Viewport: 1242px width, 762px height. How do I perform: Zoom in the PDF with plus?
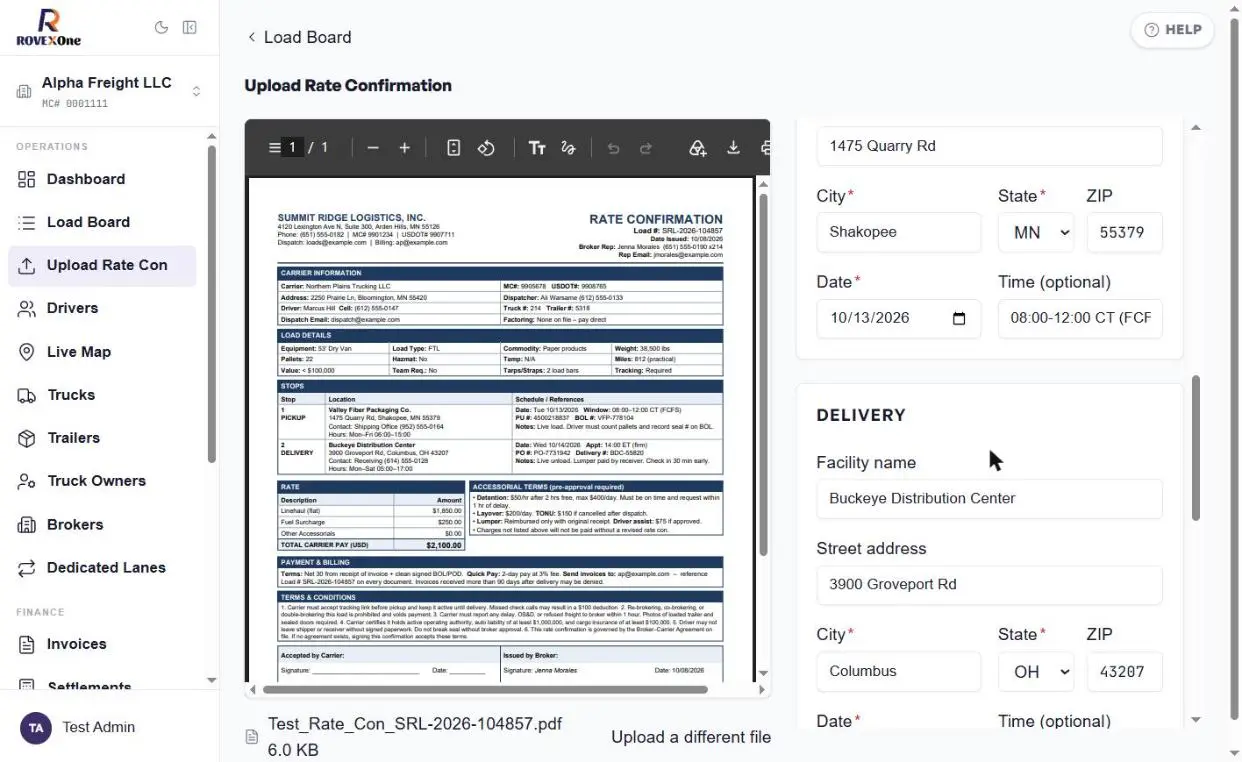[405, 147]
